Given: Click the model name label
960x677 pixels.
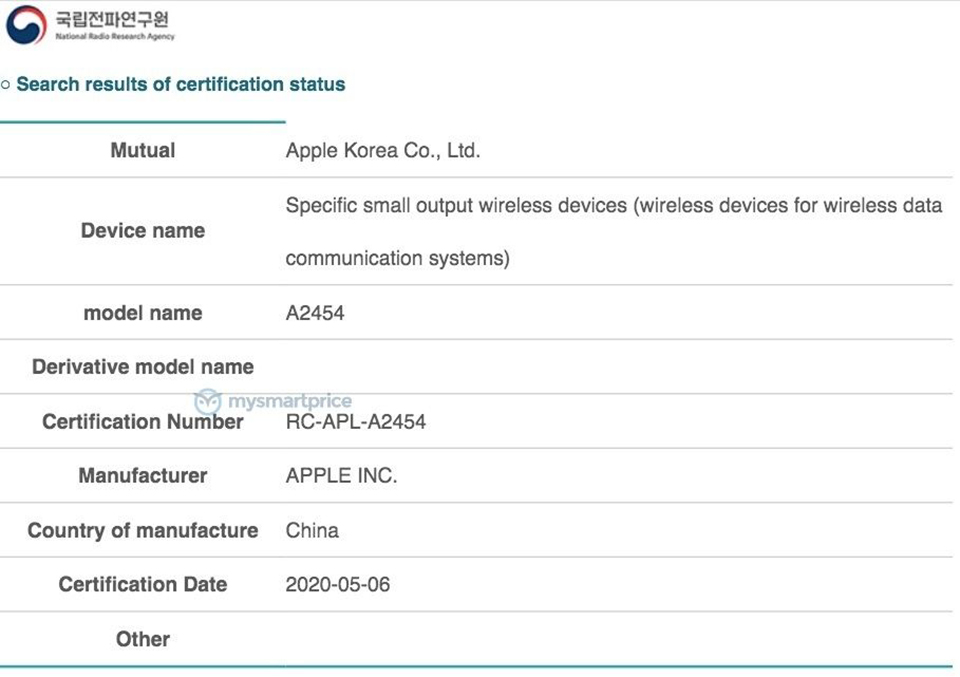Looking at the screenshot, I should pyautogui.click(x=142, y=313).
